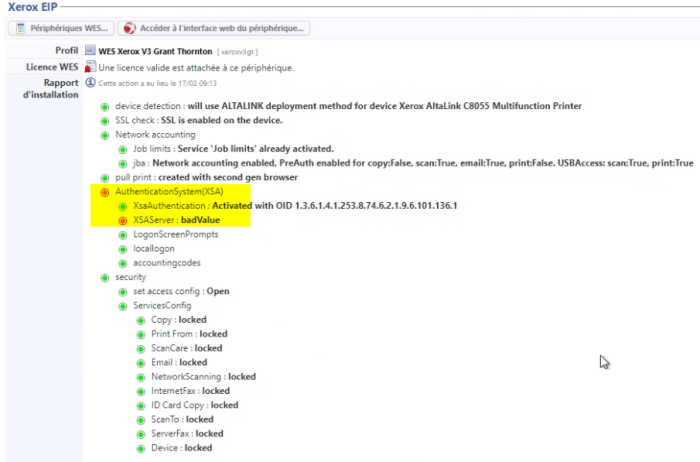Viewport: 700px width, 462px height.
Task: Click the clock icon beside the action date
Action: click(x=90, y=83)
